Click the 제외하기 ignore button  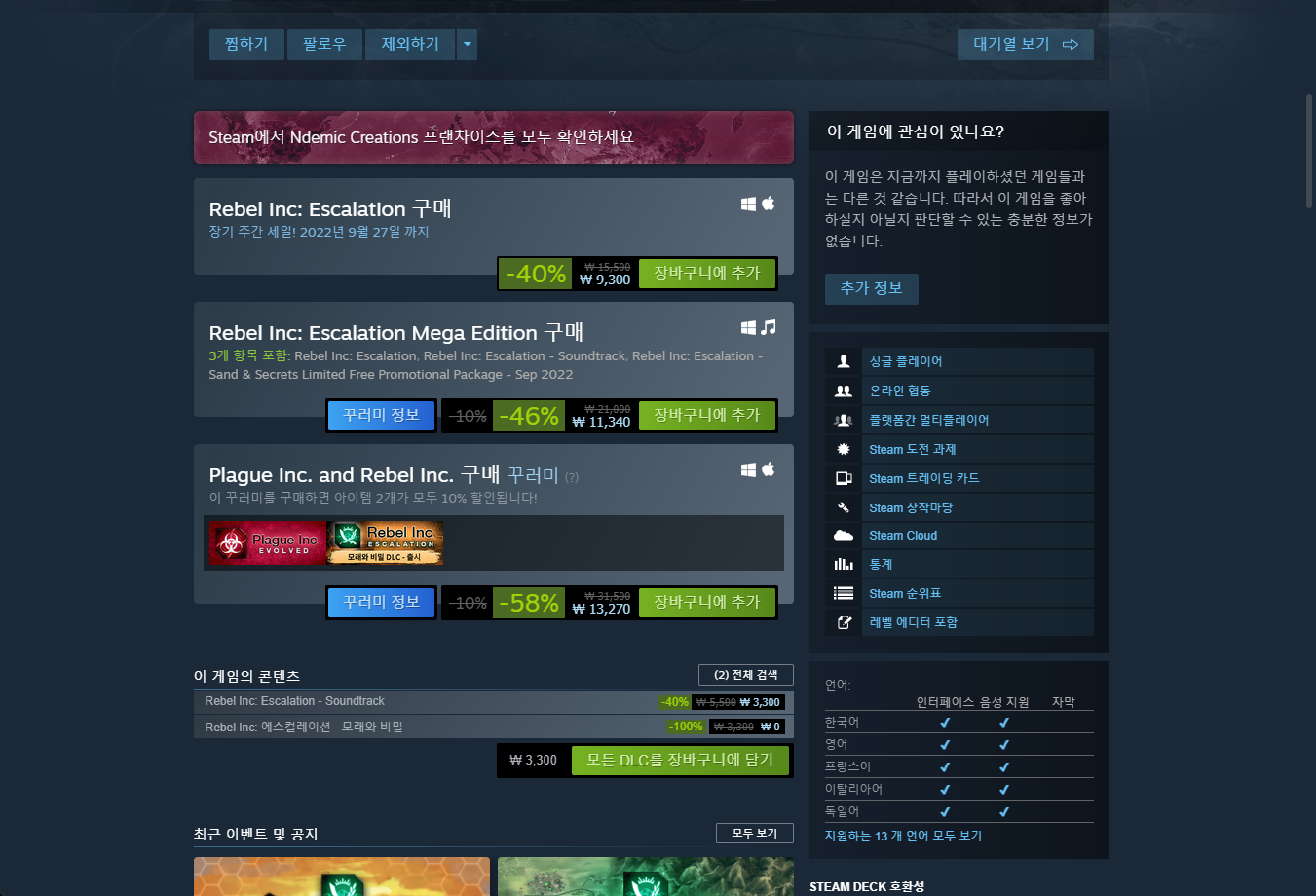[410, 45]
